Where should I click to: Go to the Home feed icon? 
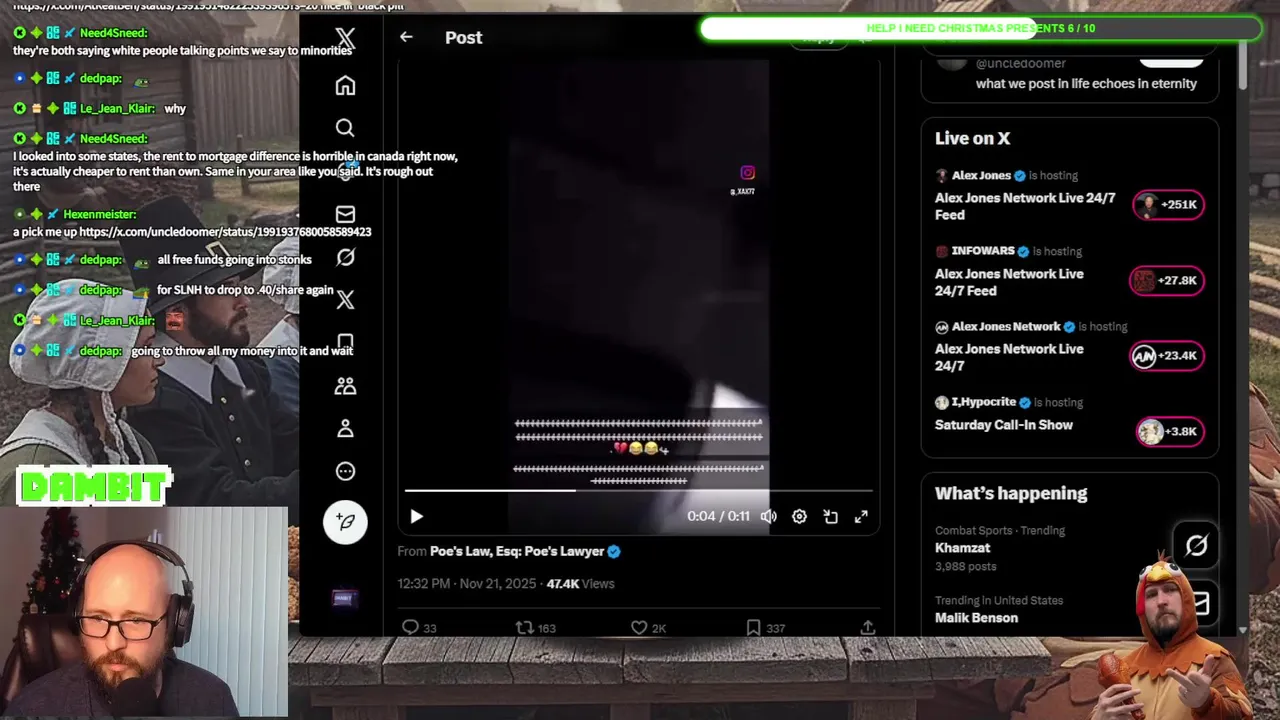pos(345,86)
